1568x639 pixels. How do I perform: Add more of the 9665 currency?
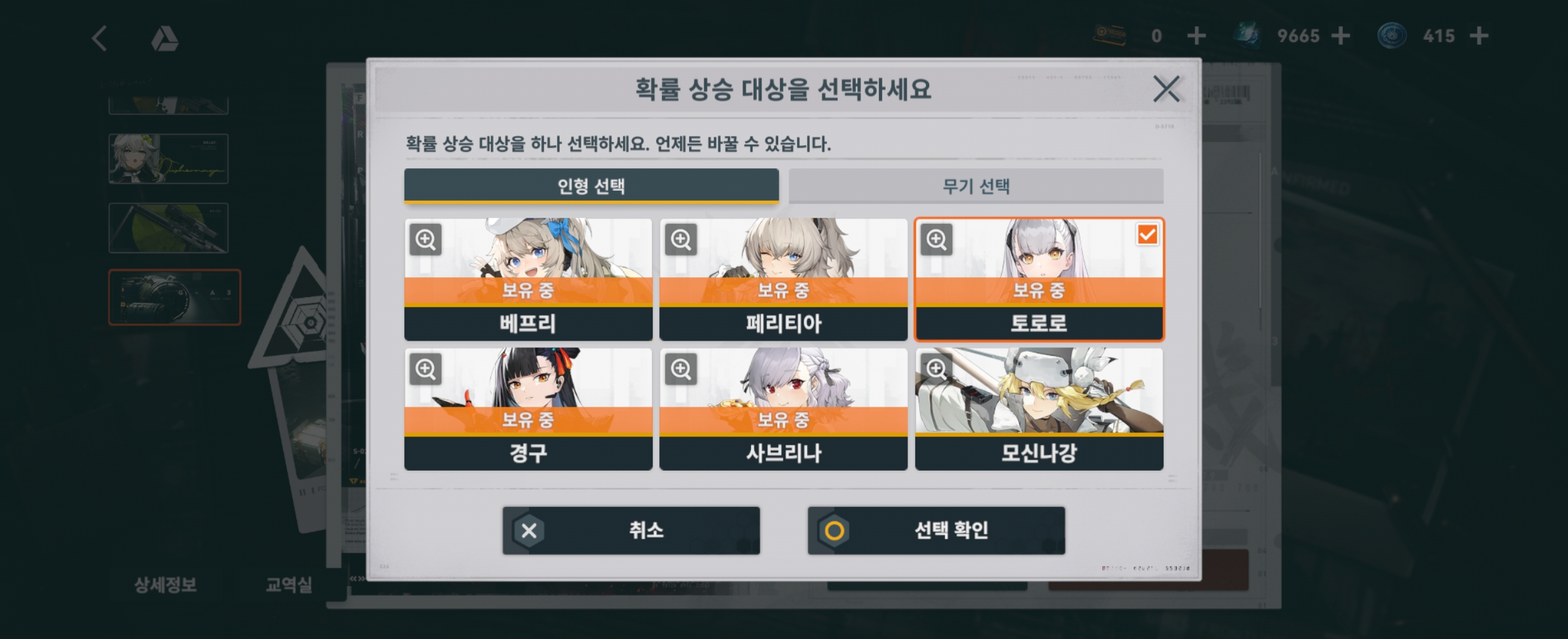pos(1340,36)
